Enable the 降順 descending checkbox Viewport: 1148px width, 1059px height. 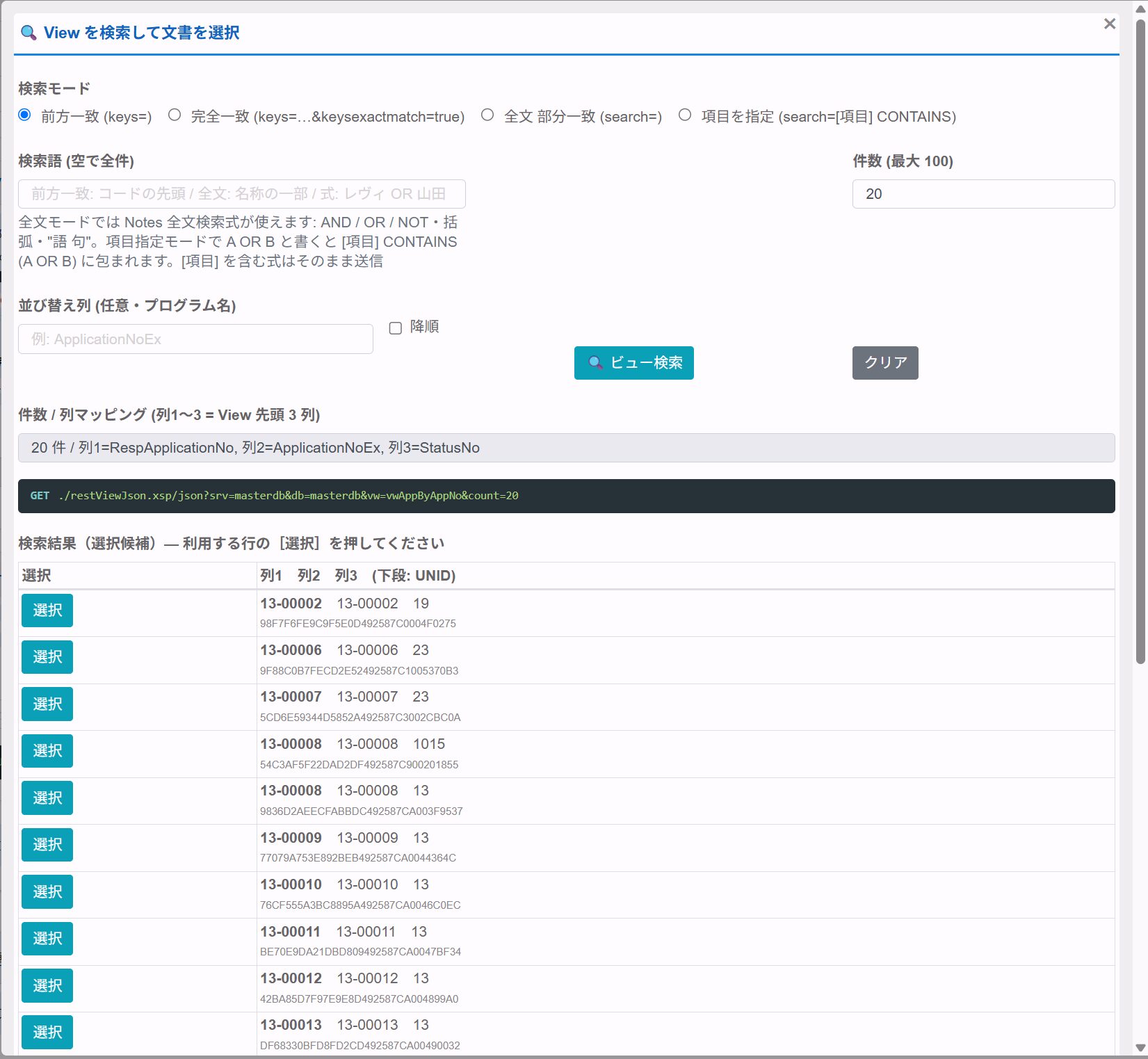pos(396,328)
